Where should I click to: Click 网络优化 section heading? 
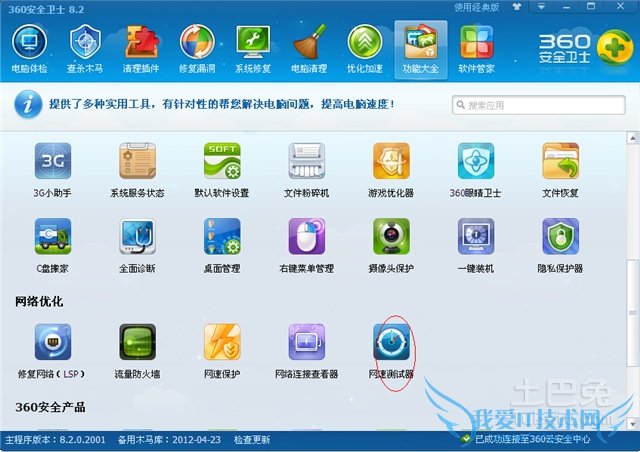39,302
